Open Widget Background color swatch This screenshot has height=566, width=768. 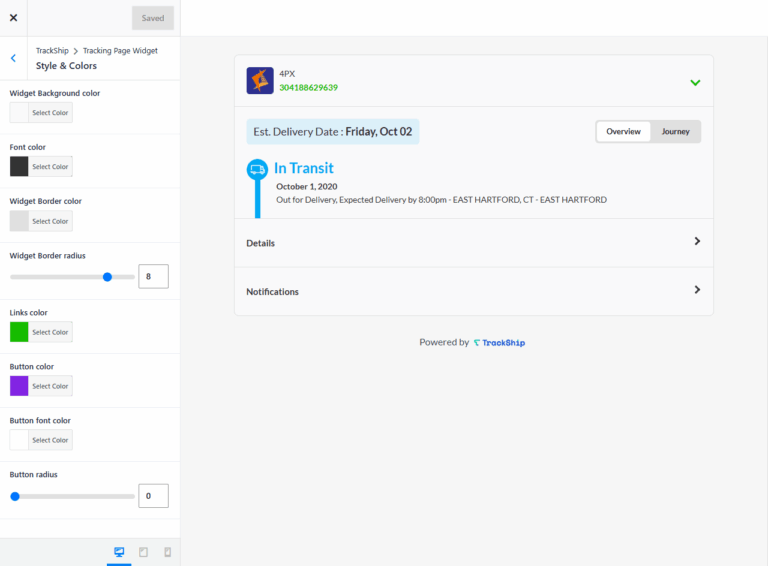(x=19, y=113)
